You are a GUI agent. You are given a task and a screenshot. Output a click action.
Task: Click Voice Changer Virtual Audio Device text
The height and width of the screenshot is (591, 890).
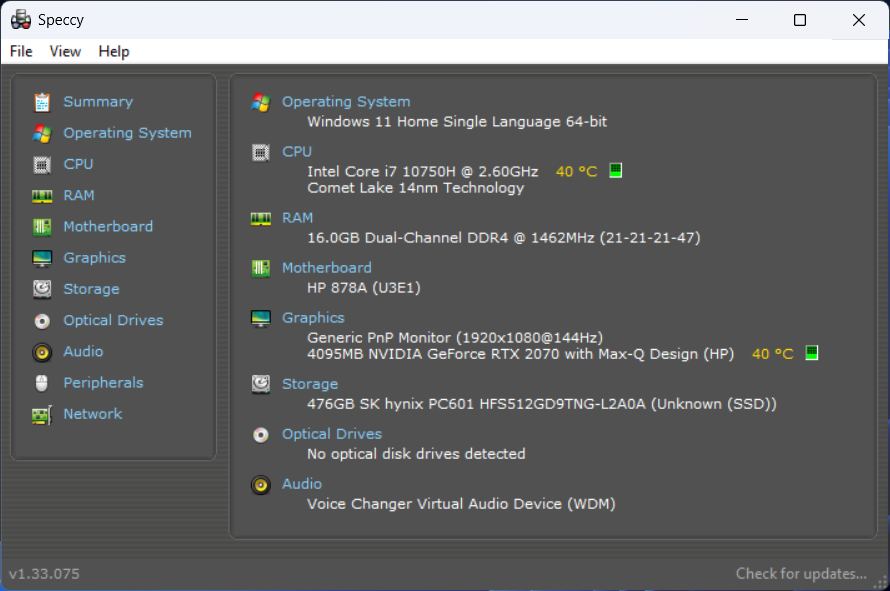pyautogui.click(x=461, y=504)
